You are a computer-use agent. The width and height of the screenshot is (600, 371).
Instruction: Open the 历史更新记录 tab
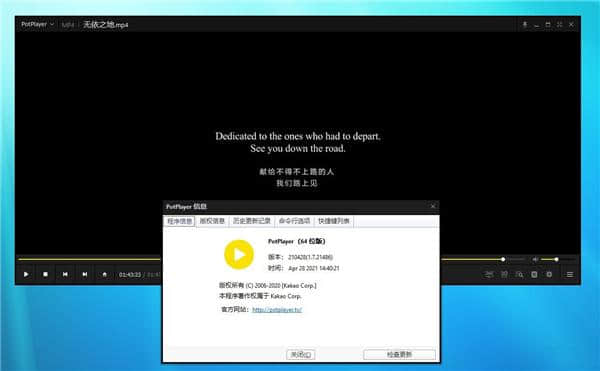pos(251,221)
